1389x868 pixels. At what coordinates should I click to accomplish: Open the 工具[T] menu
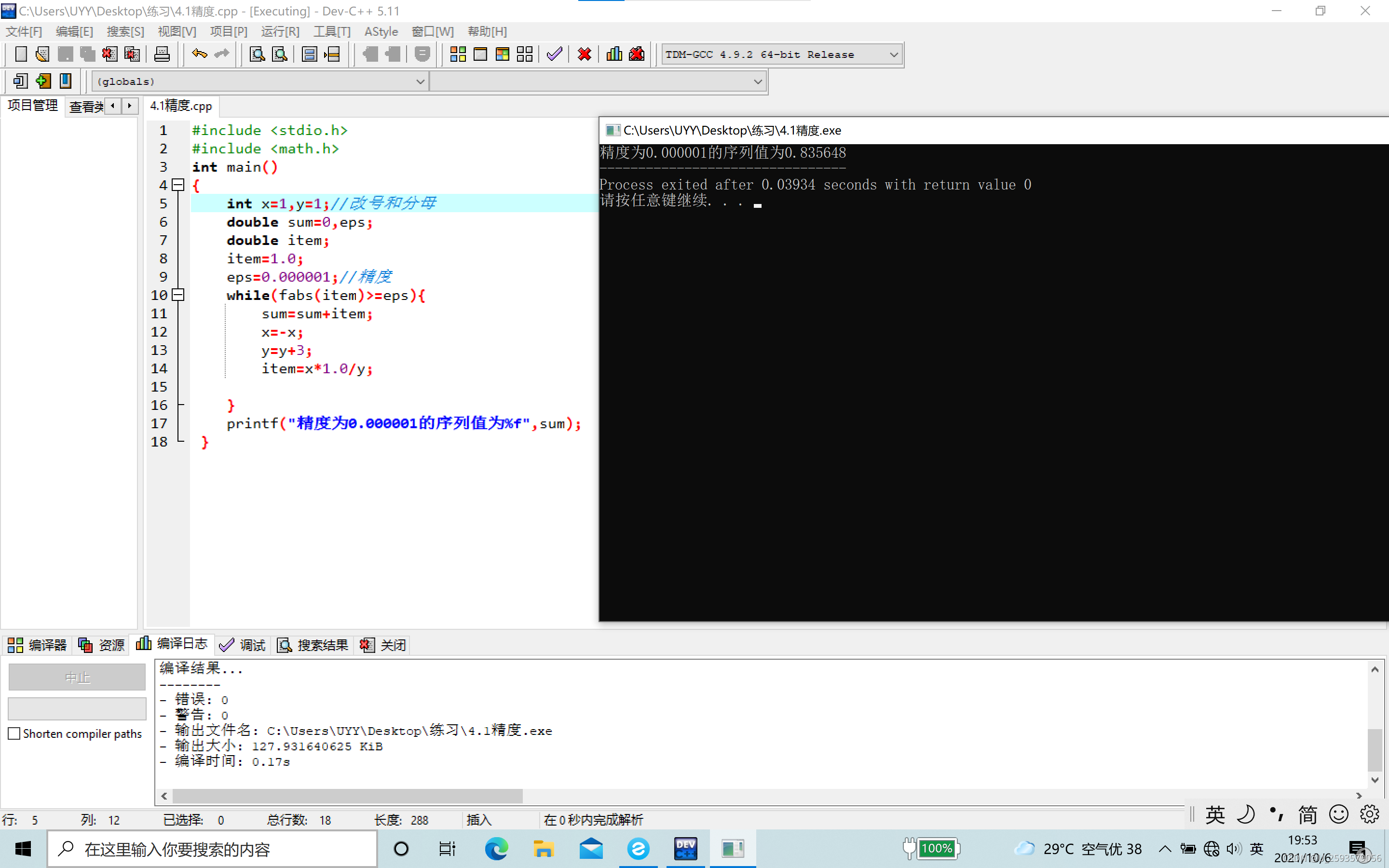pyautogui.click(x=332, y=31)
